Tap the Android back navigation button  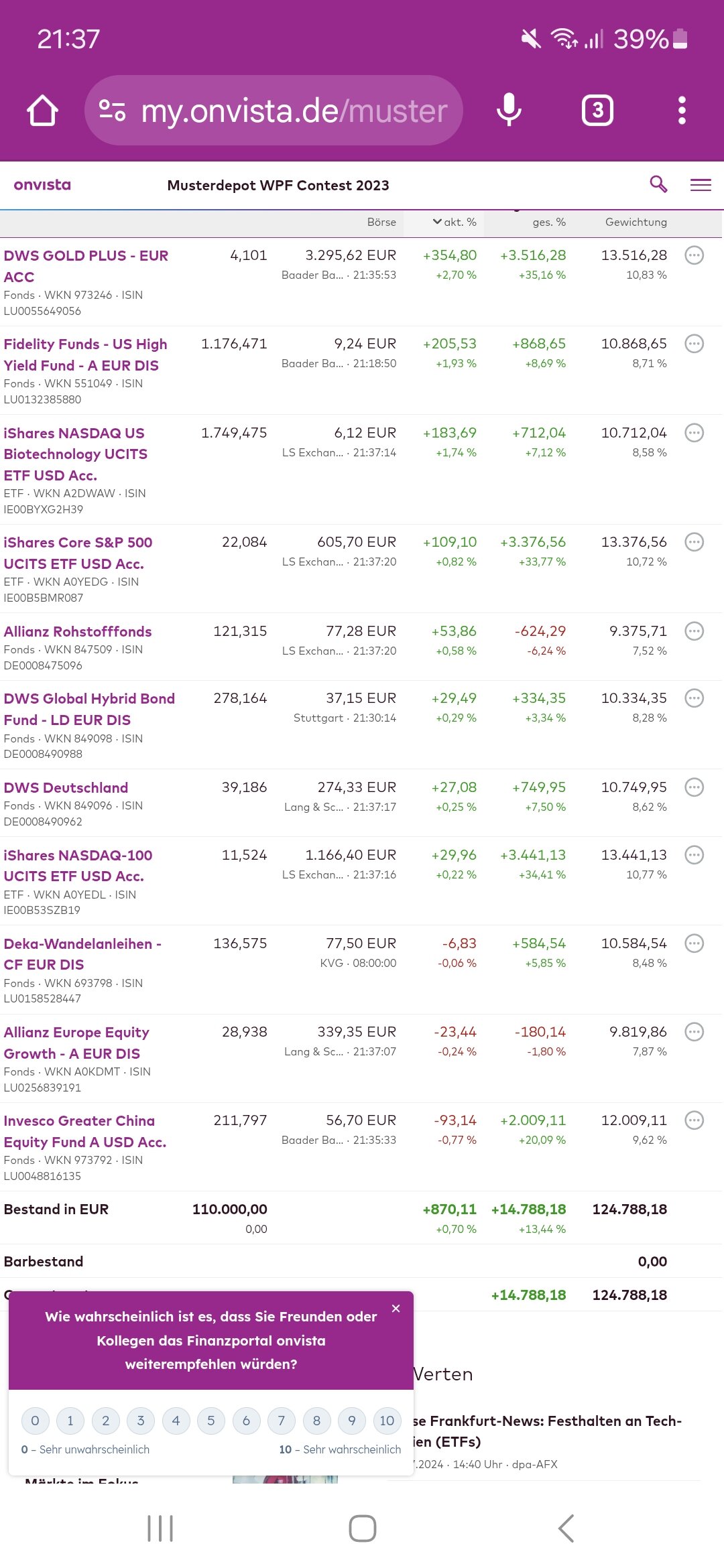566,1528
